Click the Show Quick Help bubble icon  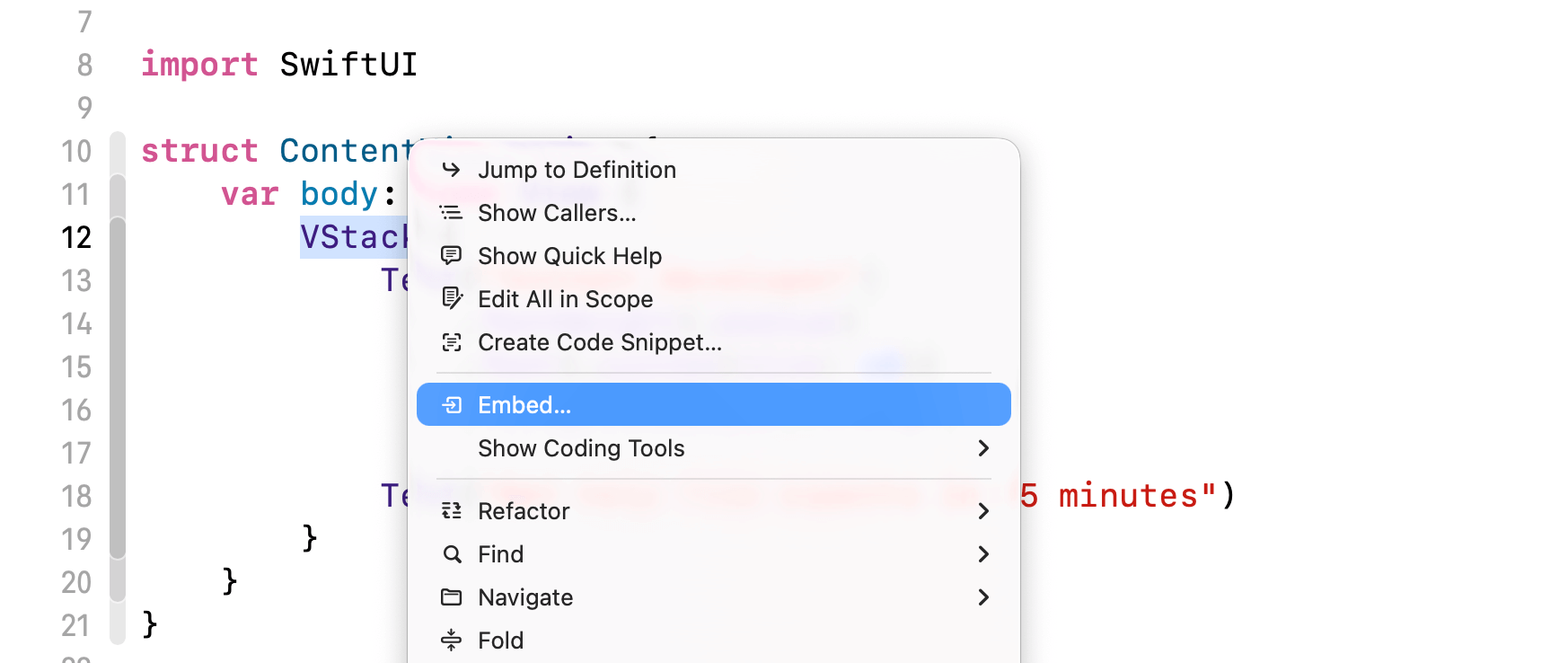tap(451, 256)
